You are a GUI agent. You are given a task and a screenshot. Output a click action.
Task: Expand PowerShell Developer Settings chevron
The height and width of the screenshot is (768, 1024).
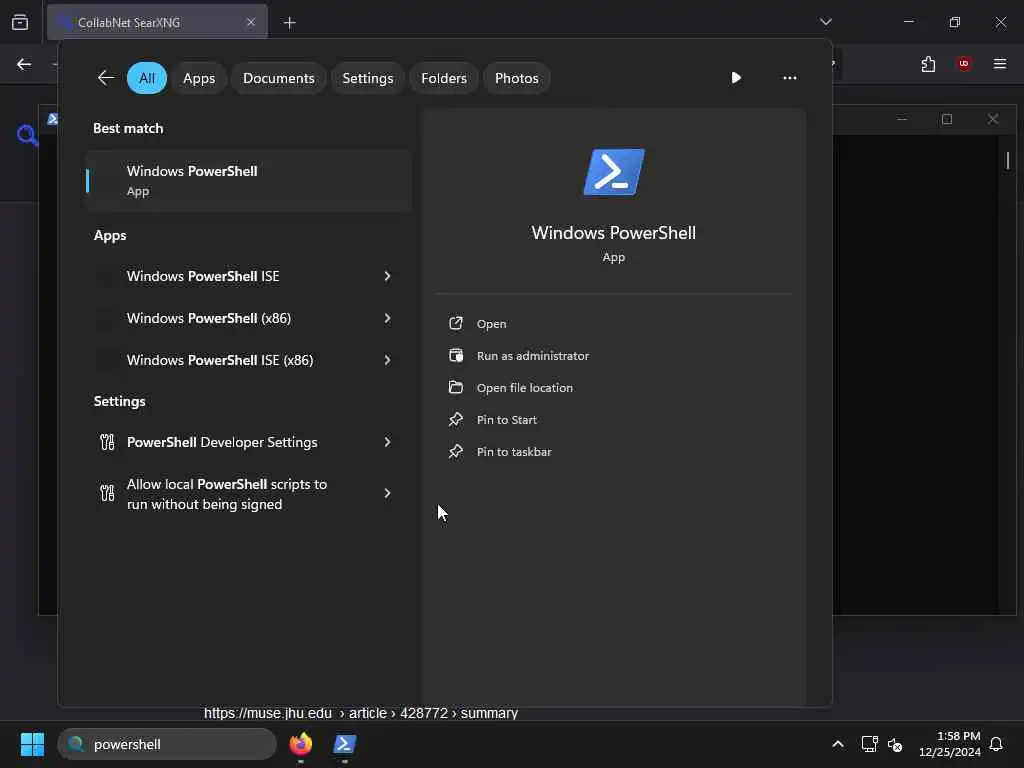(387, 442)
